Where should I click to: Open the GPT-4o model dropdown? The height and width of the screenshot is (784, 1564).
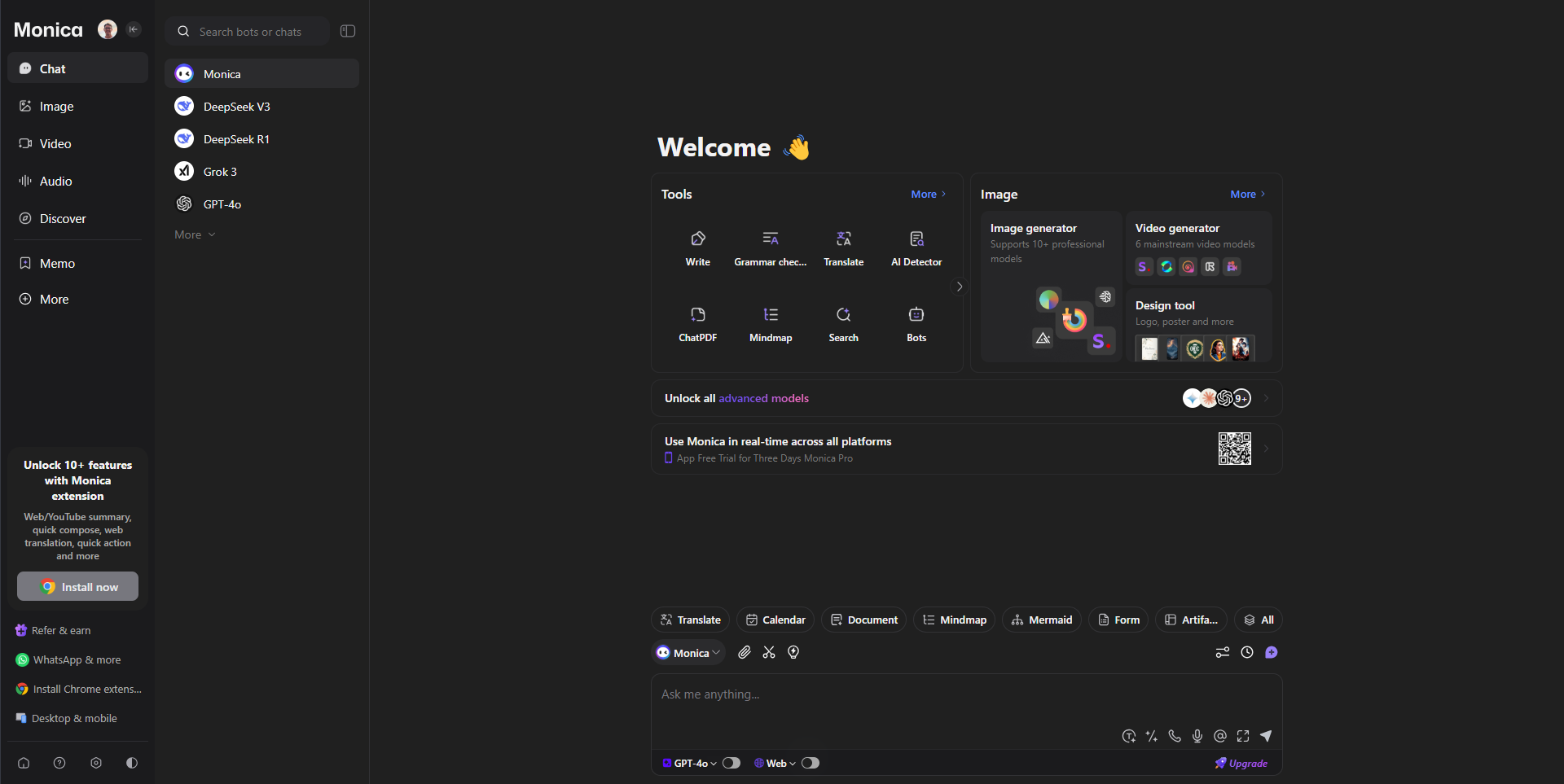pyautogui.click(x=690, y=763)
